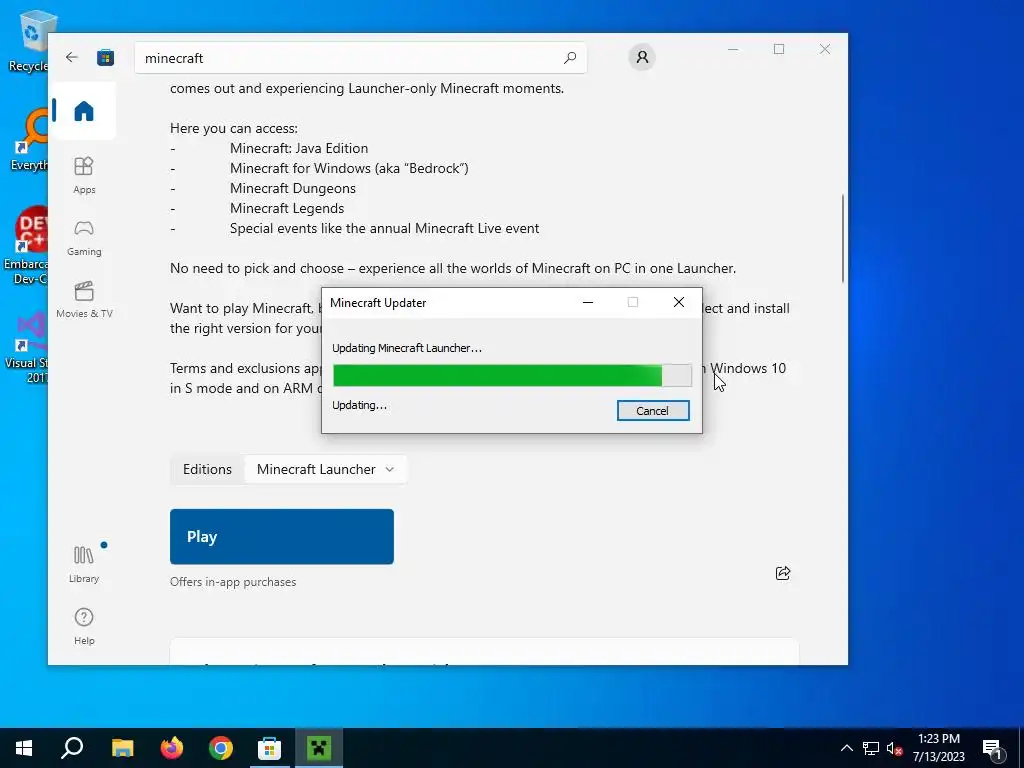Screen dimensions: 1024x768
Task: Minimize the Microsoft Store window
Action: tap(733, 49)
